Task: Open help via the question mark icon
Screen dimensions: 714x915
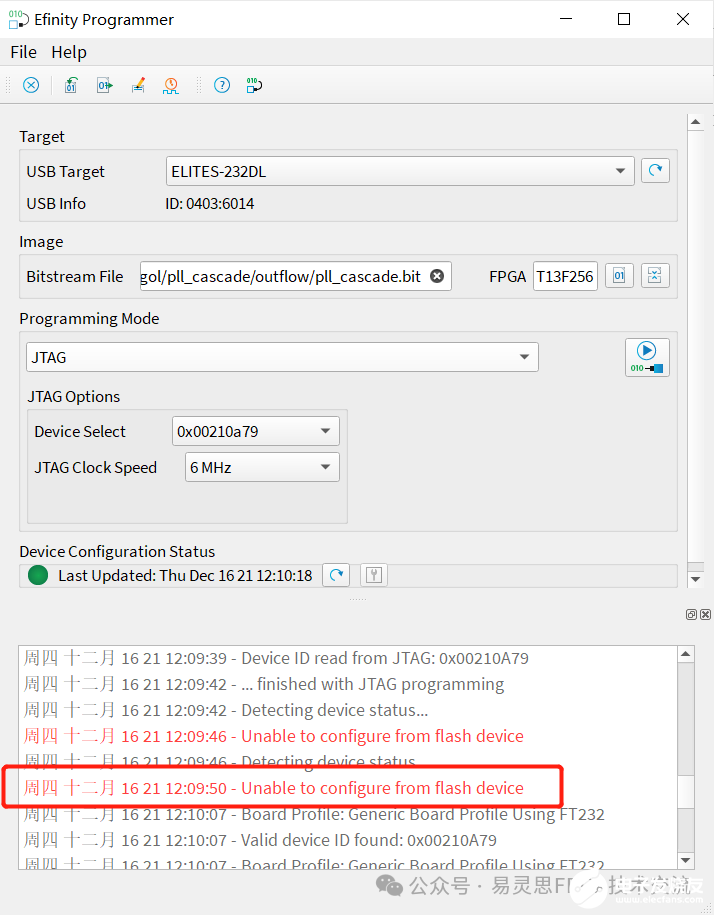Action: pos(222,85)
